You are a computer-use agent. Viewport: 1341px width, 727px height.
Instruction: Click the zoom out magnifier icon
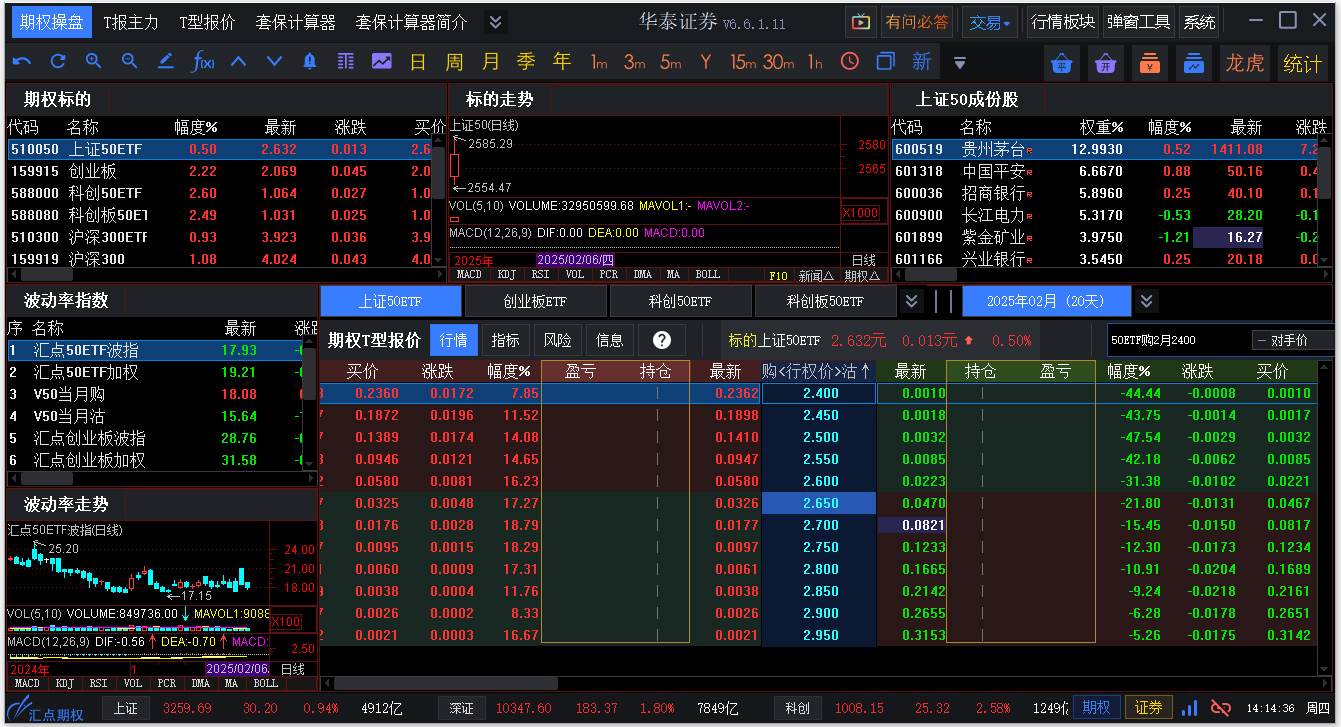[x=130, y=62]
